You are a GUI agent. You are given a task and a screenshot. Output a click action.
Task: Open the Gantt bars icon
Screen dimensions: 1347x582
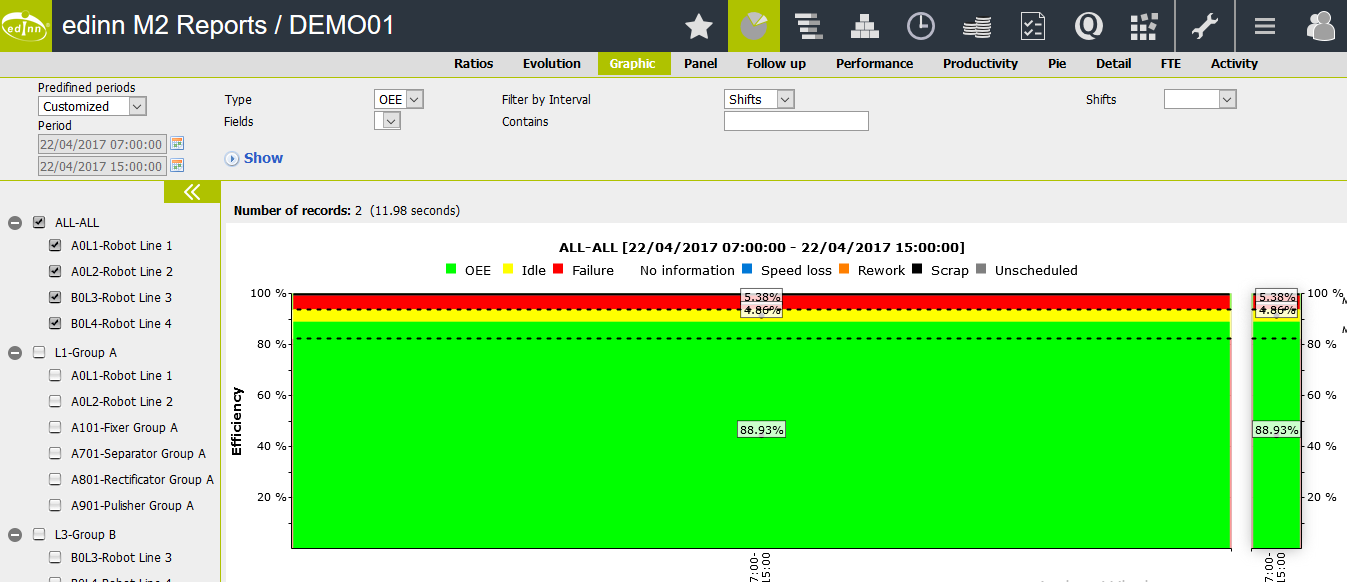point(809,26)
